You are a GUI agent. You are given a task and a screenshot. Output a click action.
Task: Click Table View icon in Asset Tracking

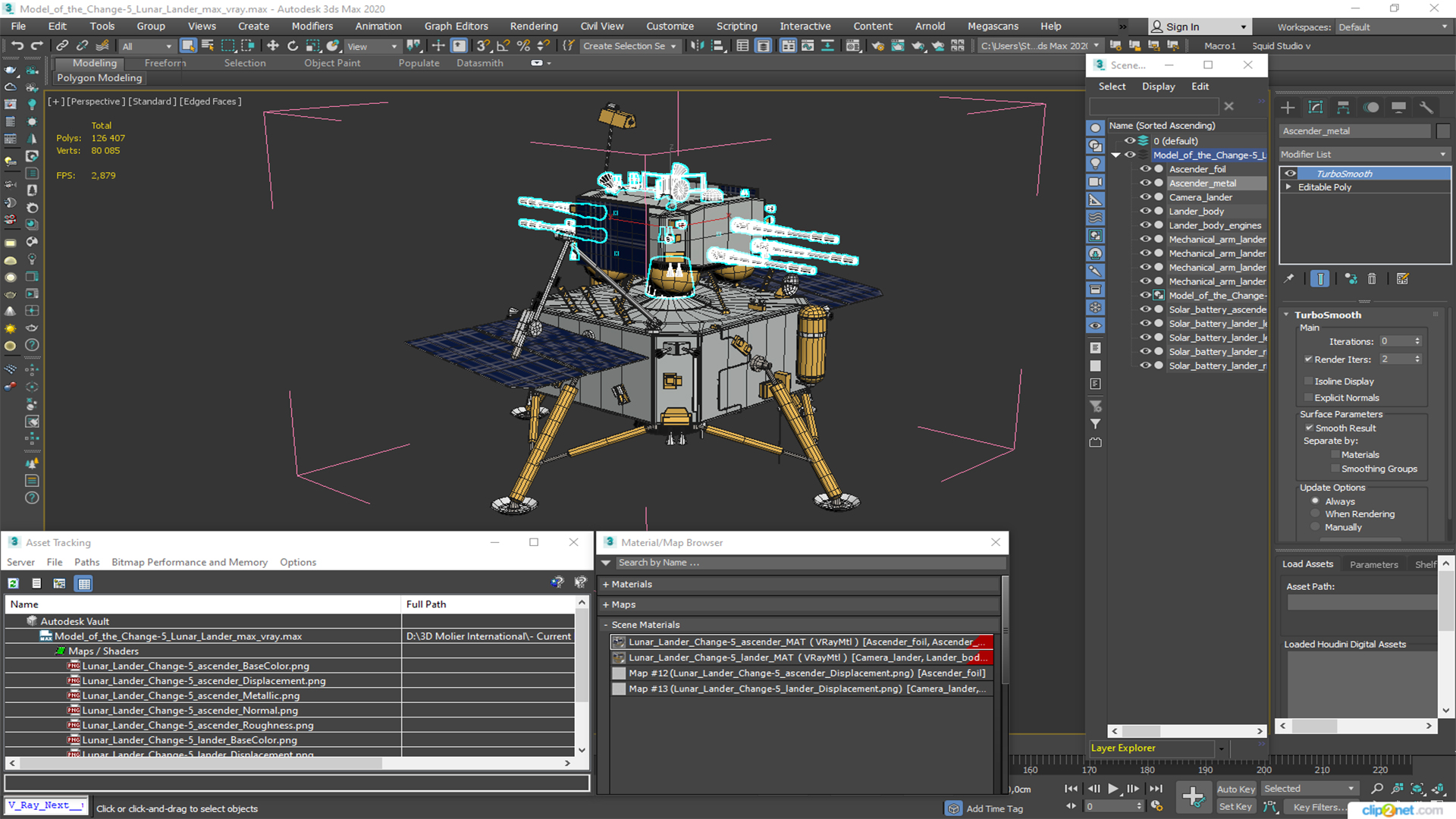[x=84, y=583]
